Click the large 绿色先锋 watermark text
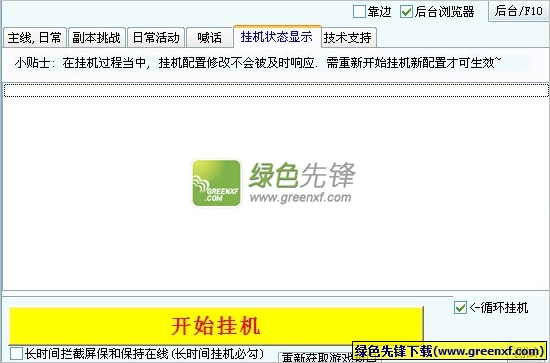 302,175
